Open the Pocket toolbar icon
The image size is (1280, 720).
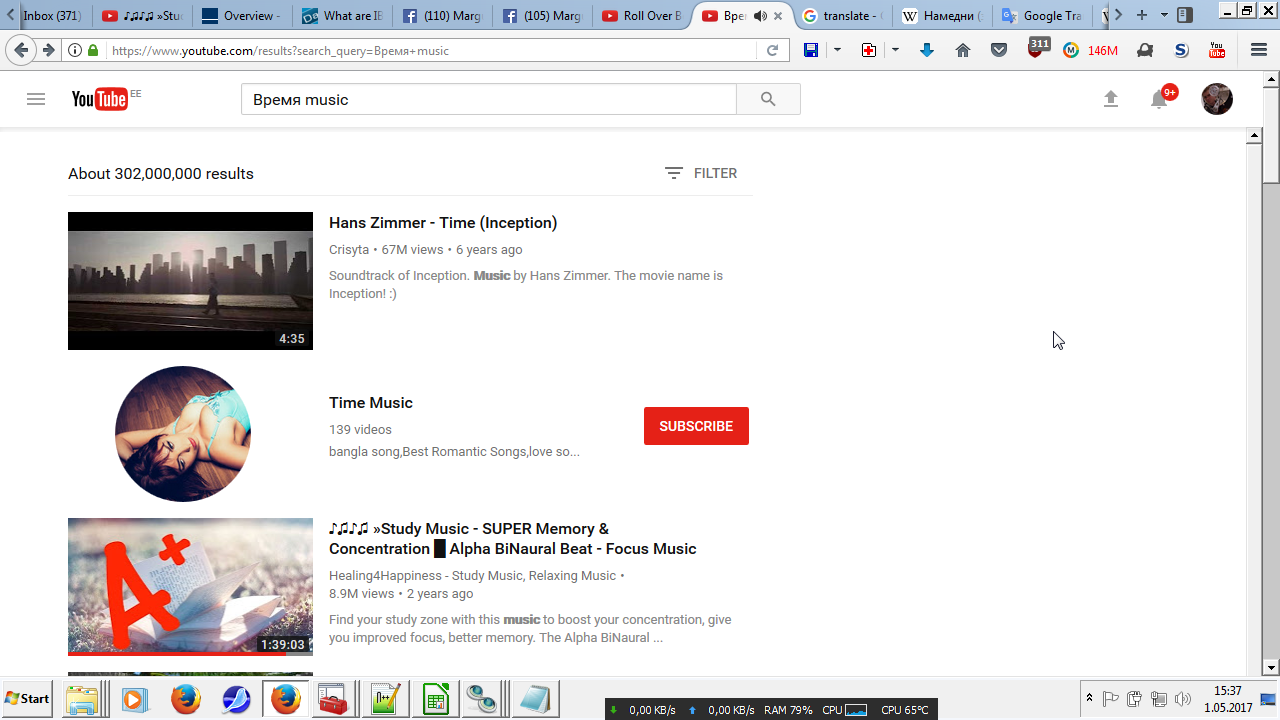click(x=999, y=50)
